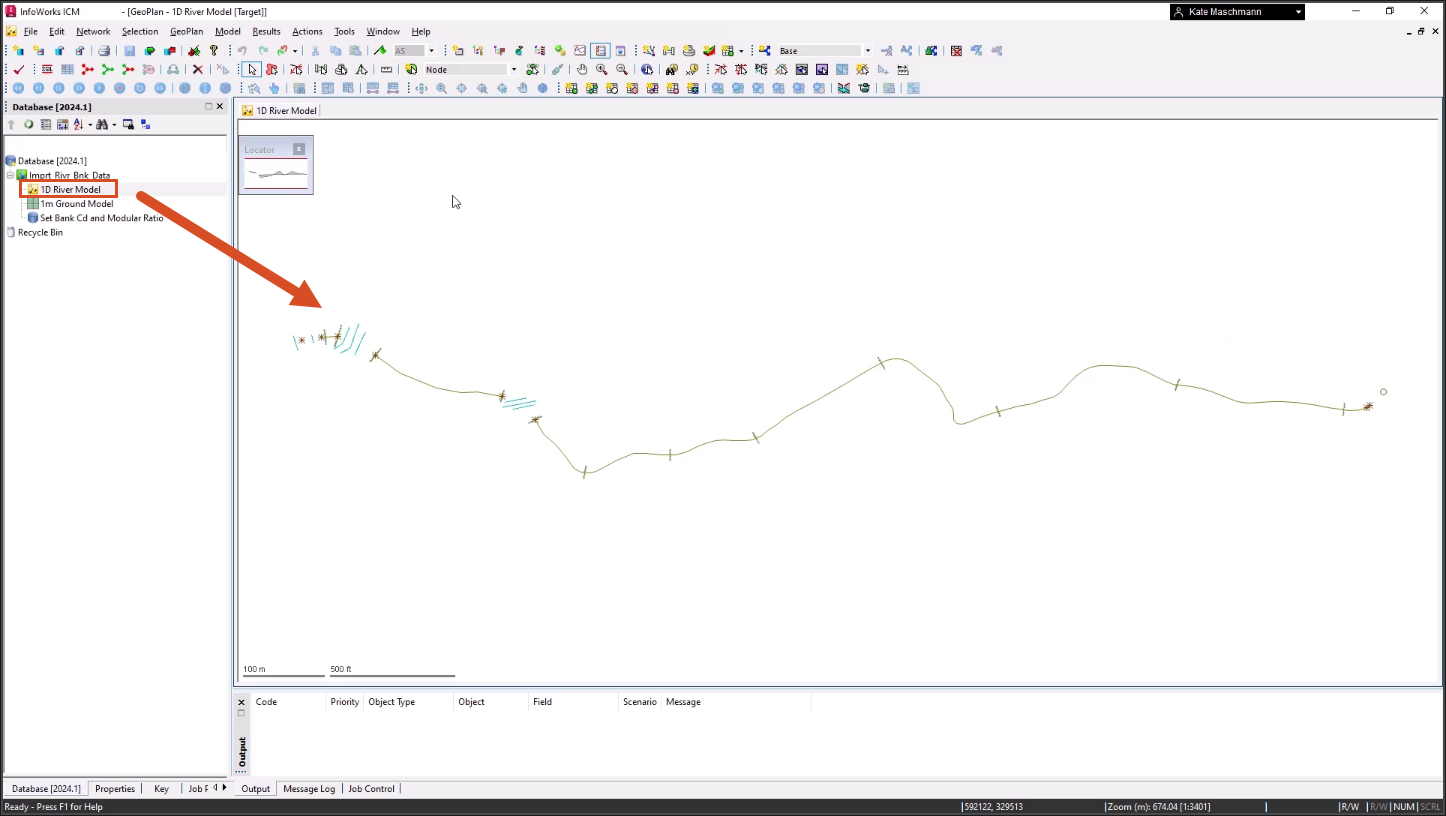Click the Refresh icon in Database panel
Image resolution: width=1446 pixels, height=816 pixels.
point(28,125)
